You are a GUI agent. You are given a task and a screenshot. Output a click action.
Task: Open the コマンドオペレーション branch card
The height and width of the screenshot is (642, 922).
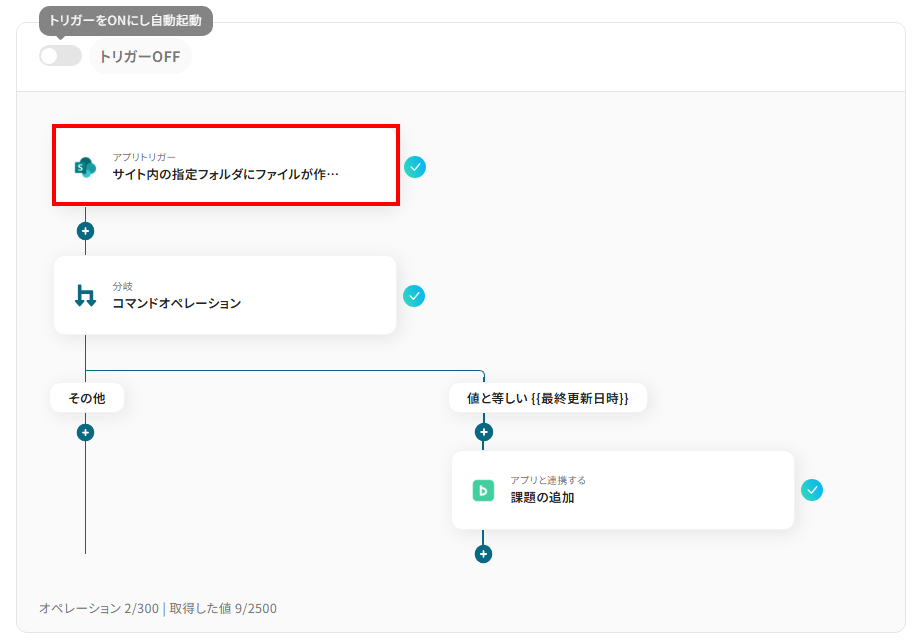coord(225,295)
